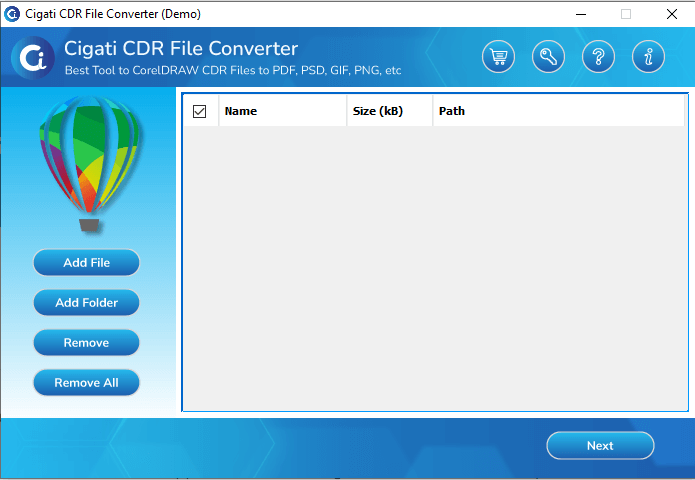Open help via question mark icon
The height and width of the screenshot is (480, 695).
(598, 57)
